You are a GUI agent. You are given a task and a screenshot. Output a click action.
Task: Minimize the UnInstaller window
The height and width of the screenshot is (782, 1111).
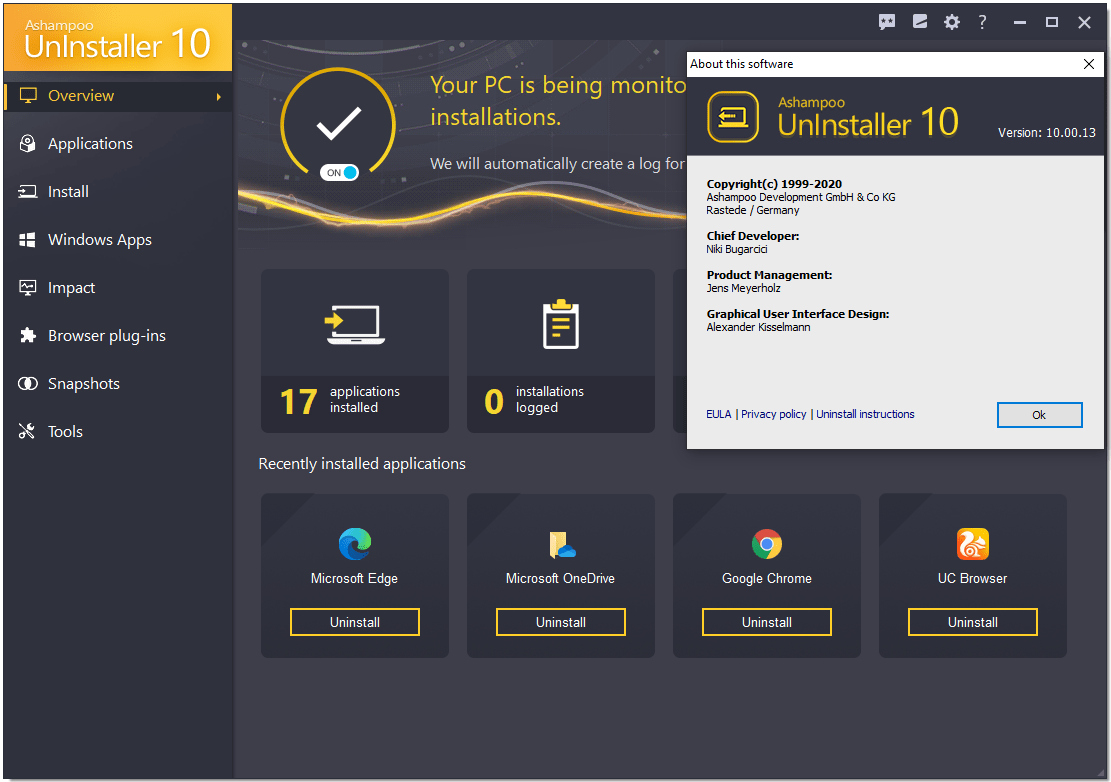1020,23
